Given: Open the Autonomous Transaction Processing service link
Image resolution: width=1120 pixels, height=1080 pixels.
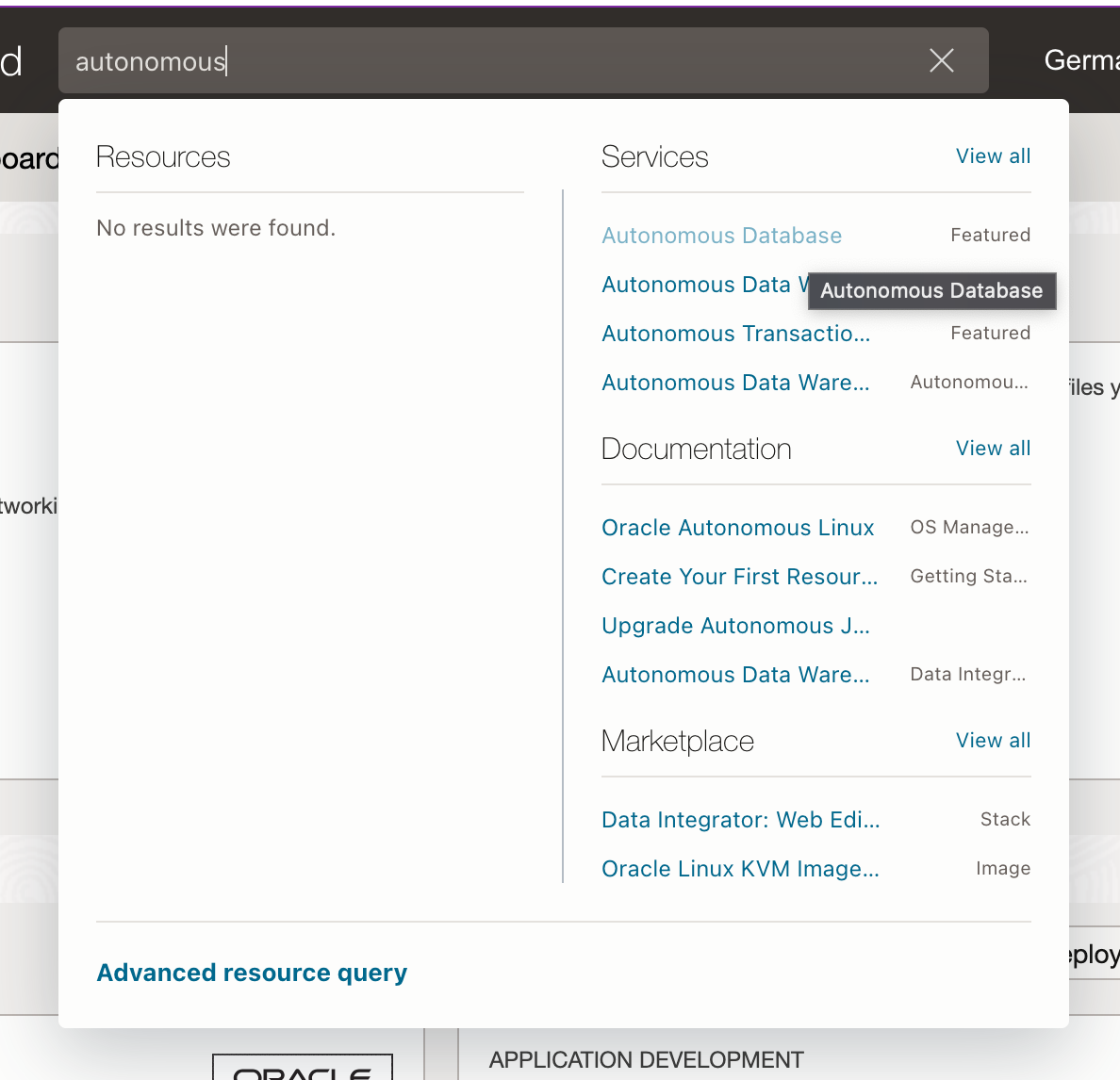Looking at the screenshot, I should click(735, 334).
